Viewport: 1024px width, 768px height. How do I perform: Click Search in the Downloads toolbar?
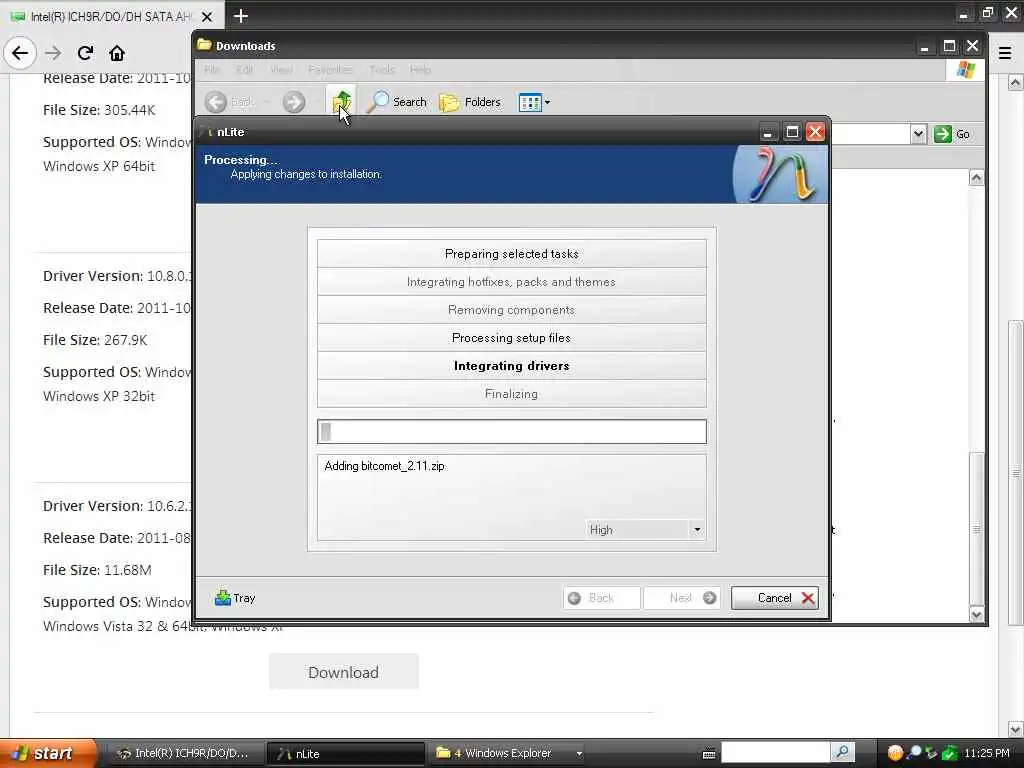pyautogui.click(x=396, y=102)
